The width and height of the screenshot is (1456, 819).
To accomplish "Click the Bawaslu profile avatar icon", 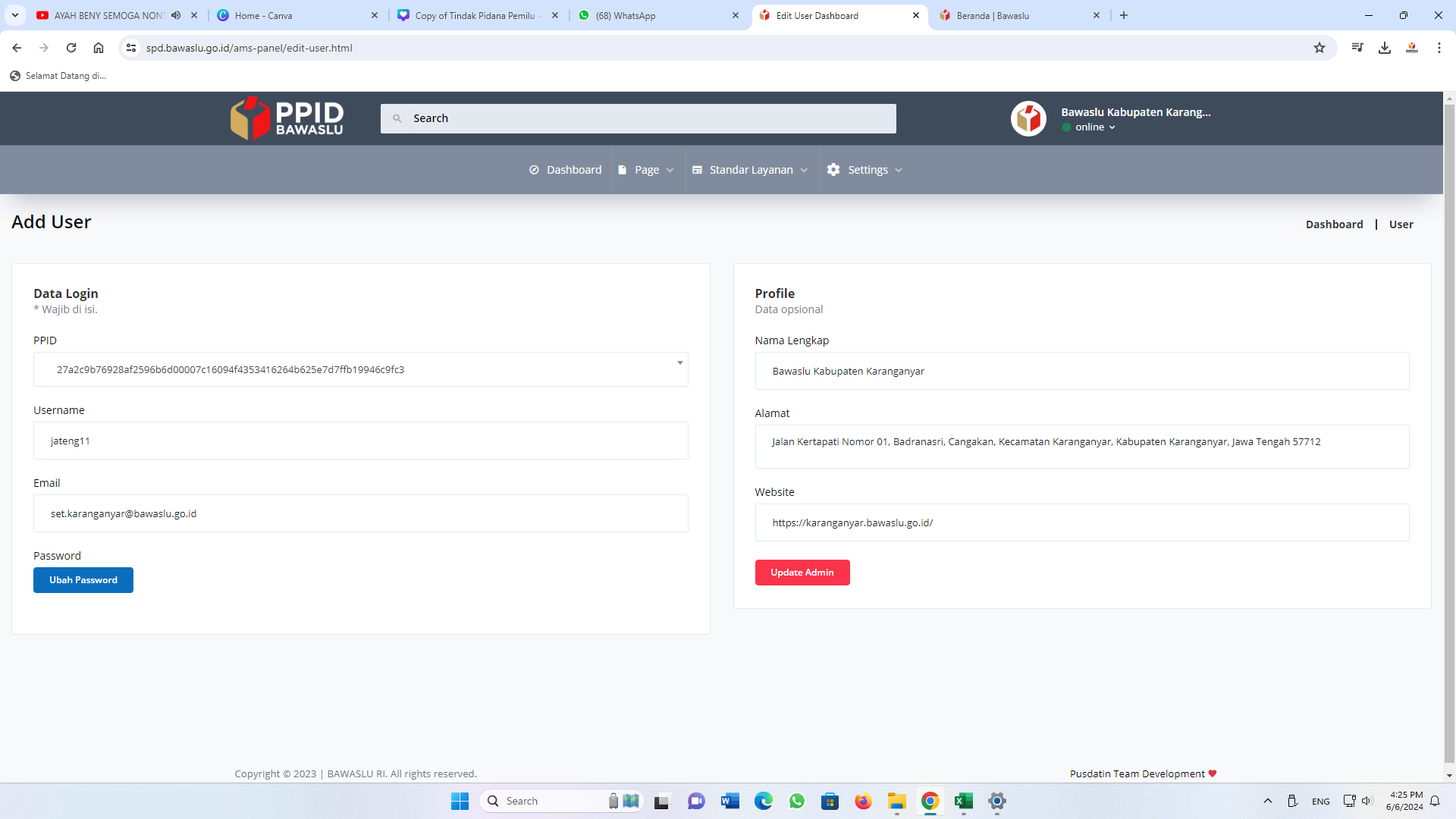I will [1028, 118].
